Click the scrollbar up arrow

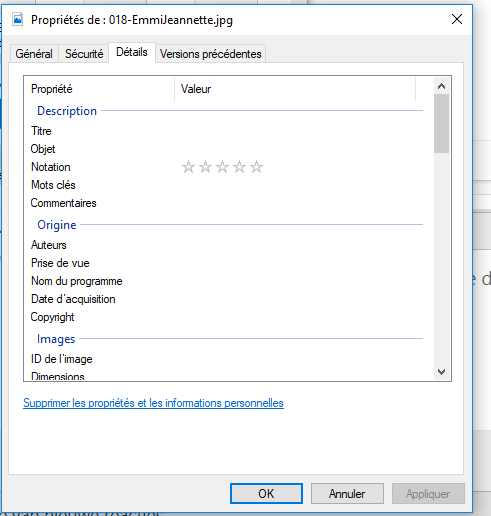point(441,86)
